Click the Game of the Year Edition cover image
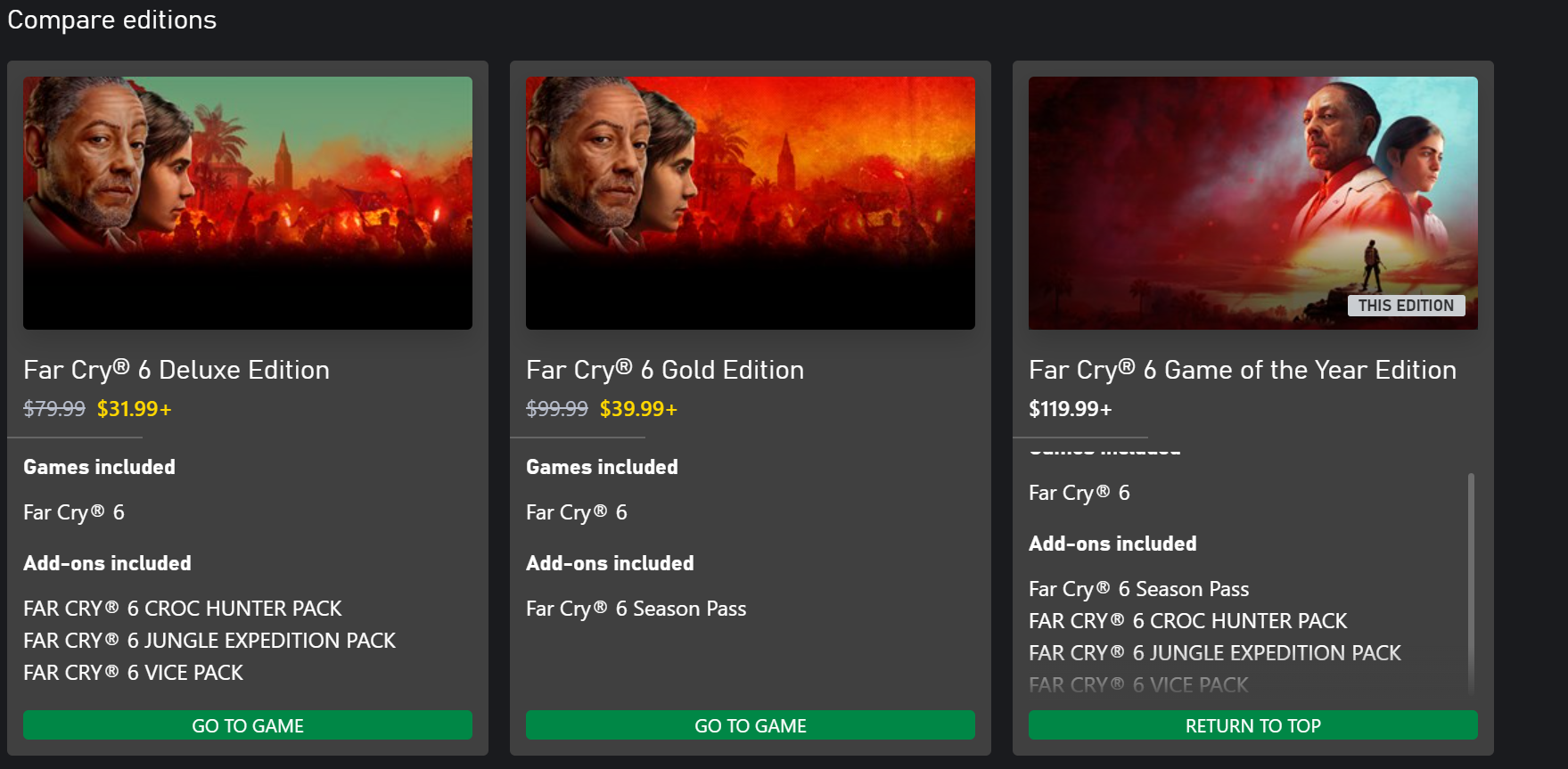Image resolution: width=1568 pixels, height=769 pixels. [1252, 203]
